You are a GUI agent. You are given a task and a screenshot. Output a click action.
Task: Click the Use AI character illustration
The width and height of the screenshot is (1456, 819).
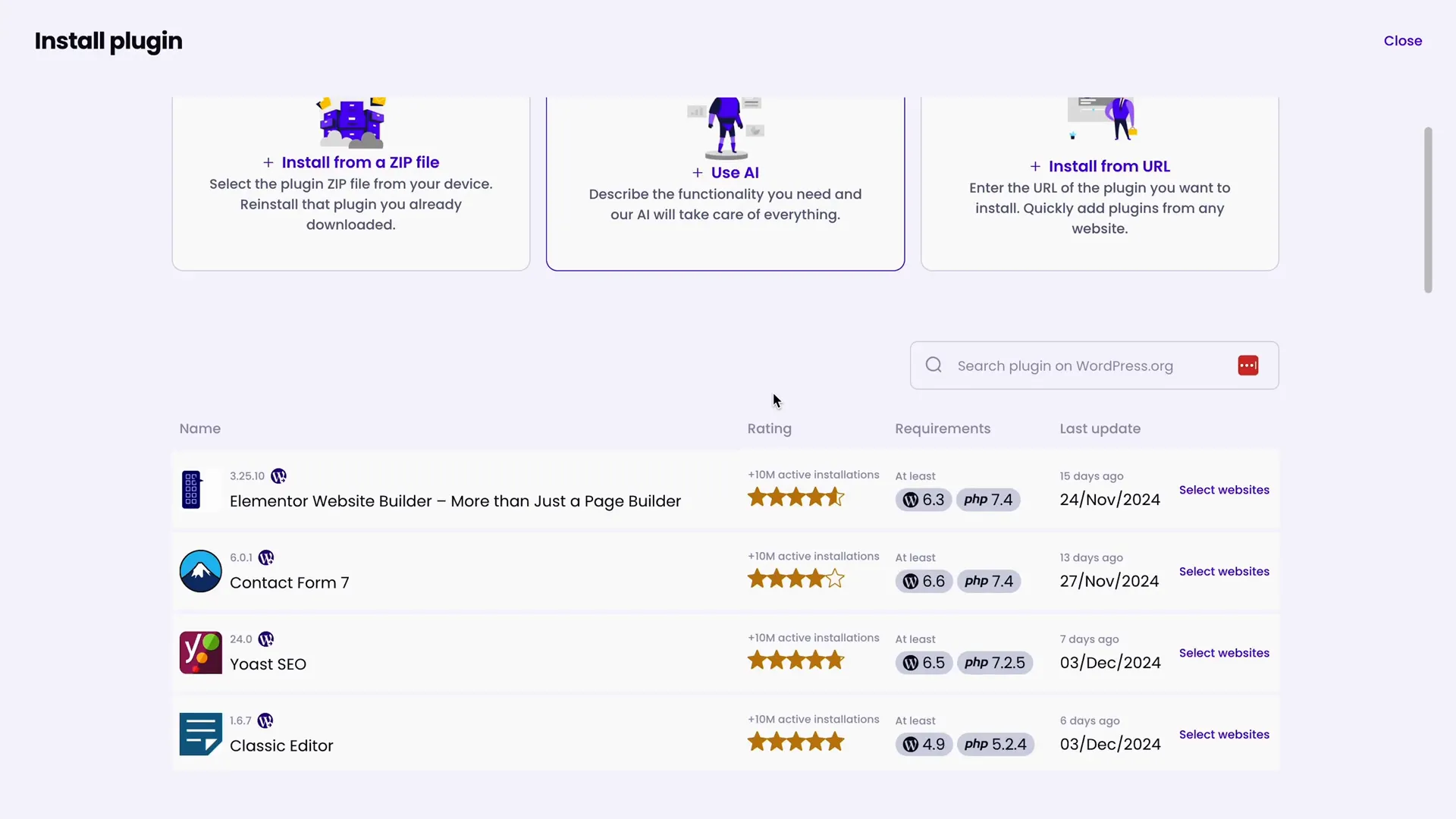tap(726, 127)
